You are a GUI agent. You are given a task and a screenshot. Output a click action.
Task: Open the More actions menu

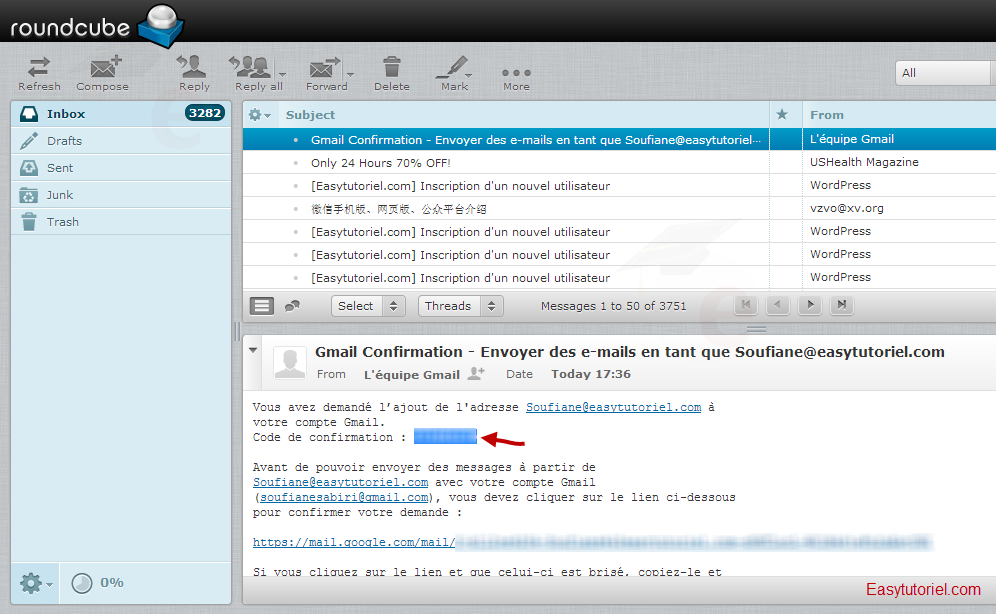[x=516, y=79]
